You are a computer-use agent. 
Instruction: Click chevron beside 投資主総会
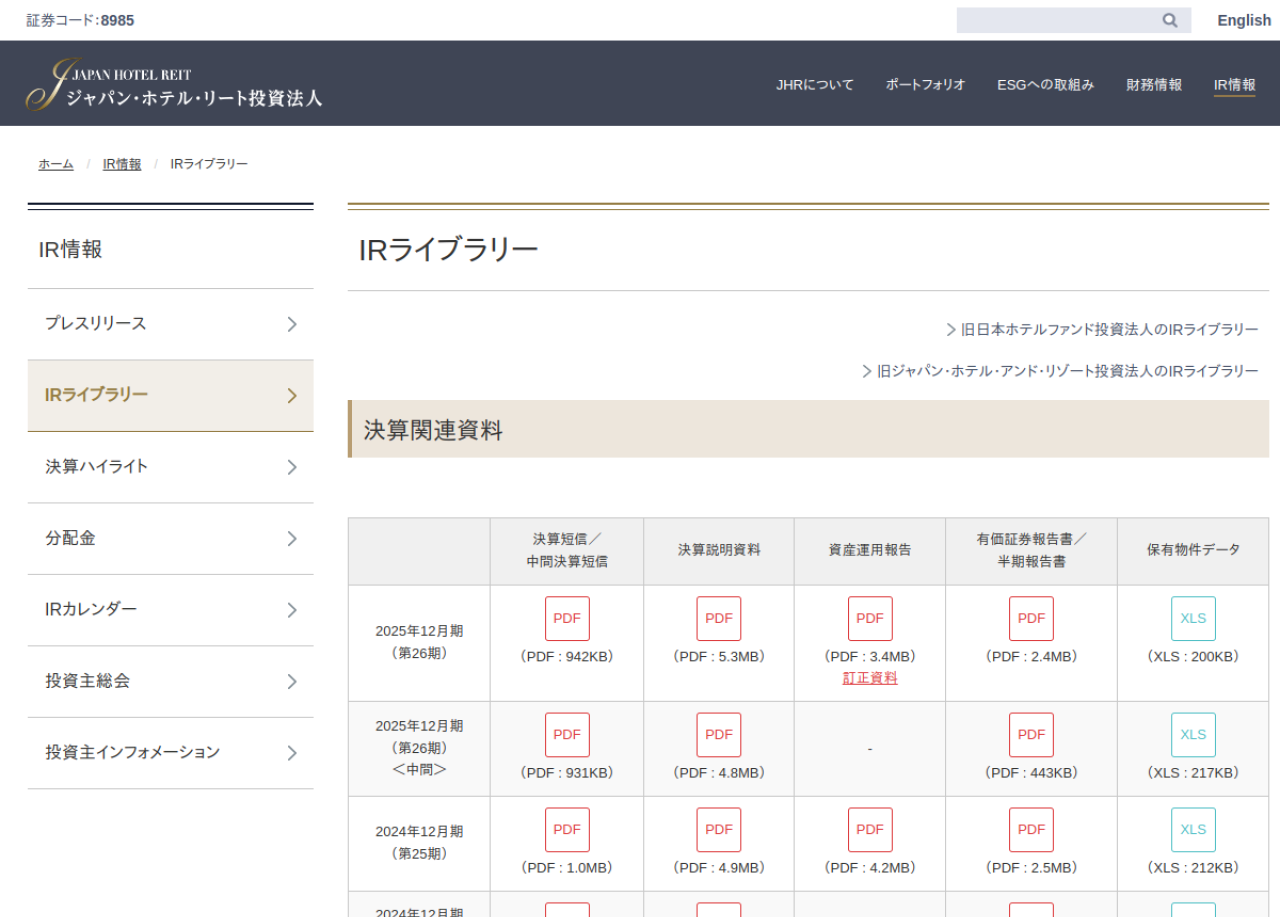(x=292, y=681)
